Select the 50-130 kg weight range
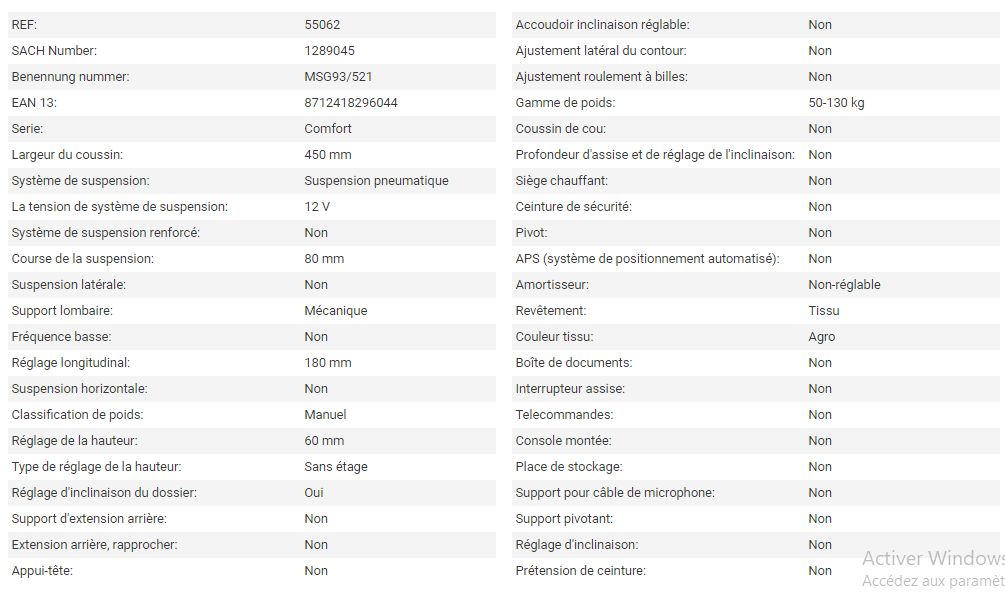 click(836, 103)
